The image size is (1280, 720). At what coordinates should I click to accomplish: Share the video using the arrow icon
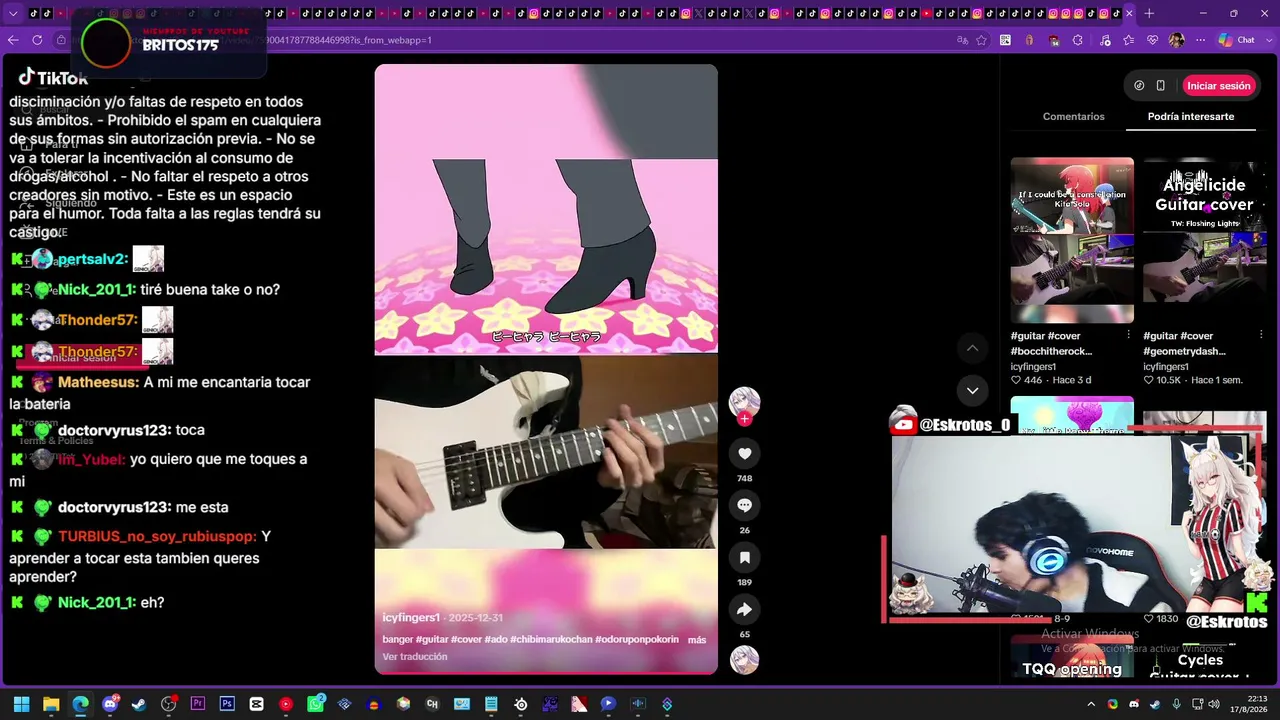click(x=744, y=609)
